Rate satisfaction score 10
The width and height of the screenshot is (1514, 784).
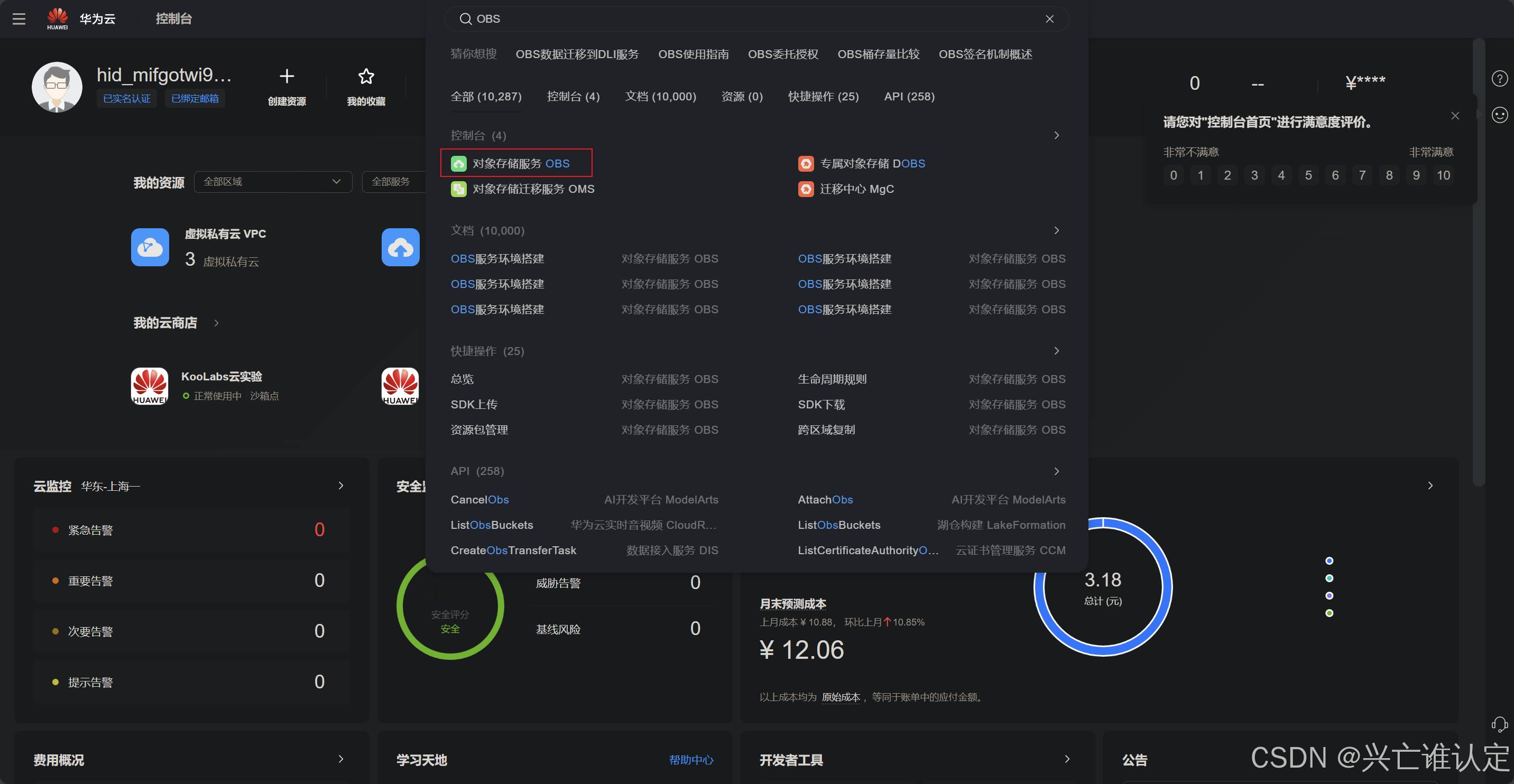point(1444,175)
